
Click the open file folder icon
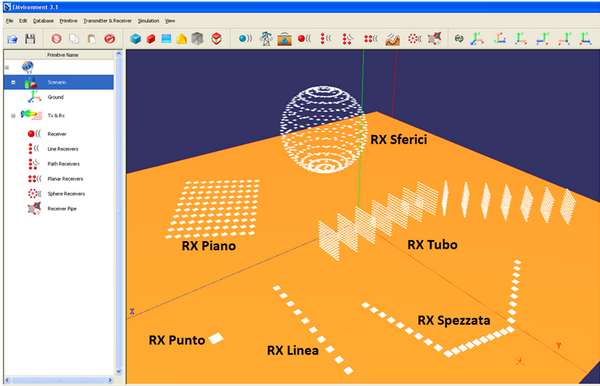coord(12,39)
